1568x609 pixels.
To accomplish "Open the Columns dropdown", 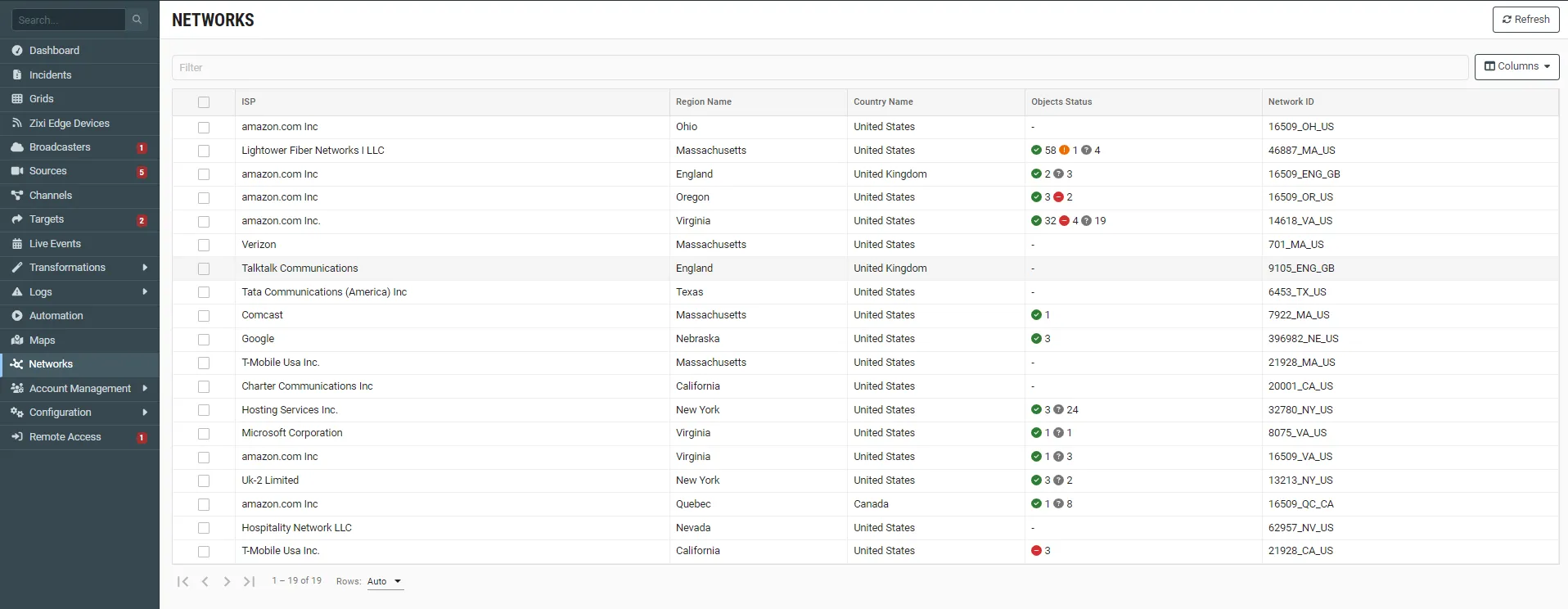I will click(1516, 66).
